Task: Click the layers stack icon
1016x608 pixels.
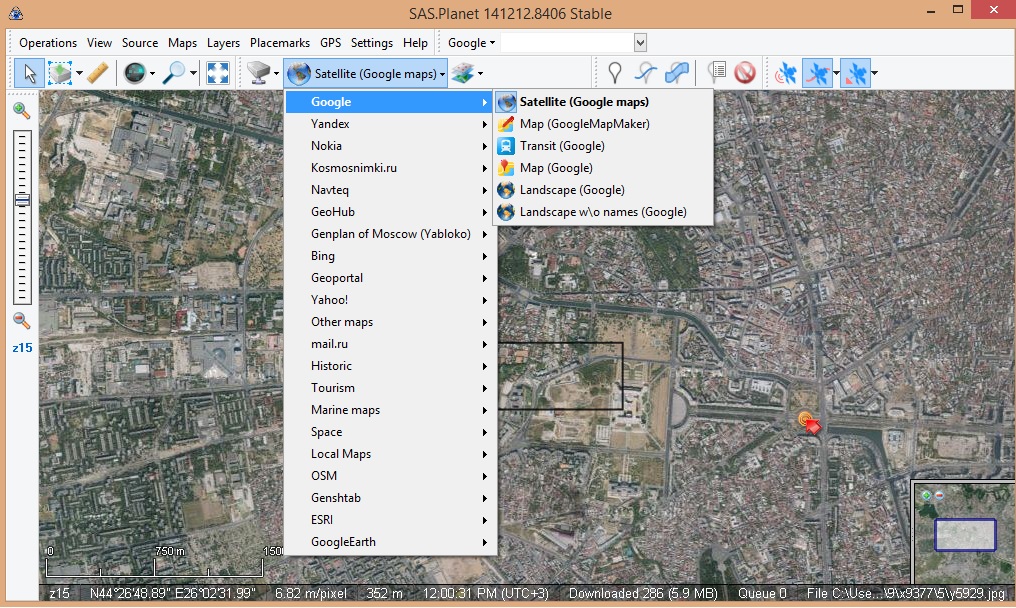Action: point(463,73)
